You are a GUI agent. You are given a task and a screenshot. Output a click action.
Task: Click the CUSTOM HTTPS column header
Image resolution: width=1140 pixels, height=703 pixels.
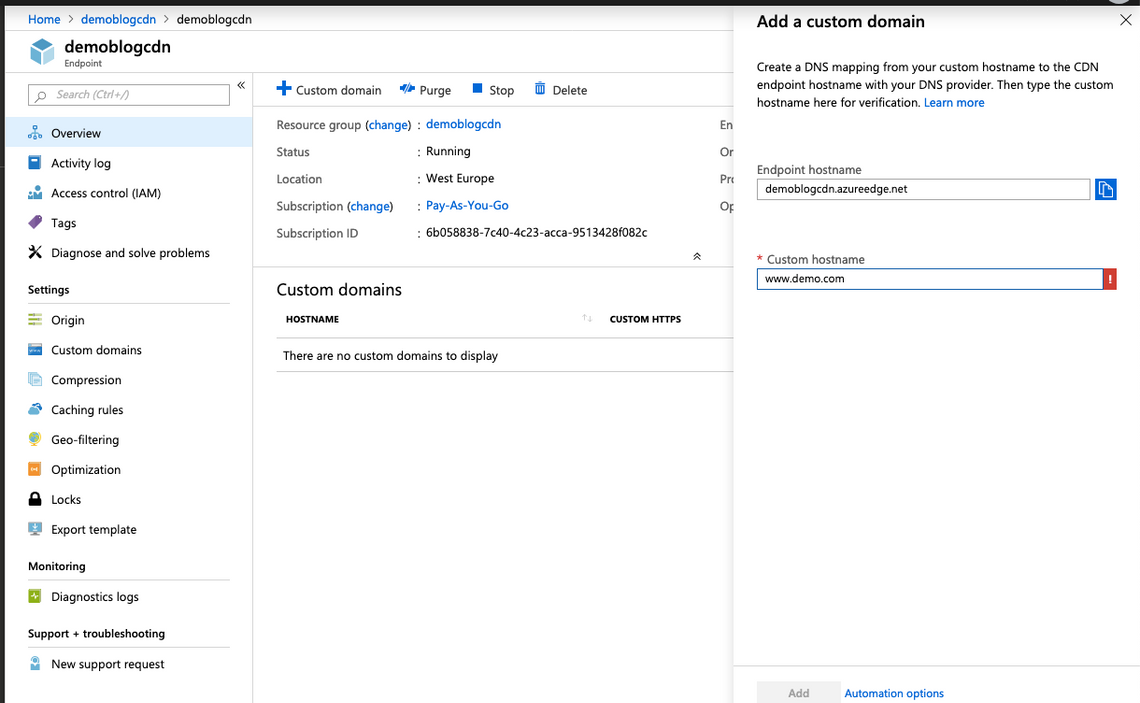pos(645,318)
